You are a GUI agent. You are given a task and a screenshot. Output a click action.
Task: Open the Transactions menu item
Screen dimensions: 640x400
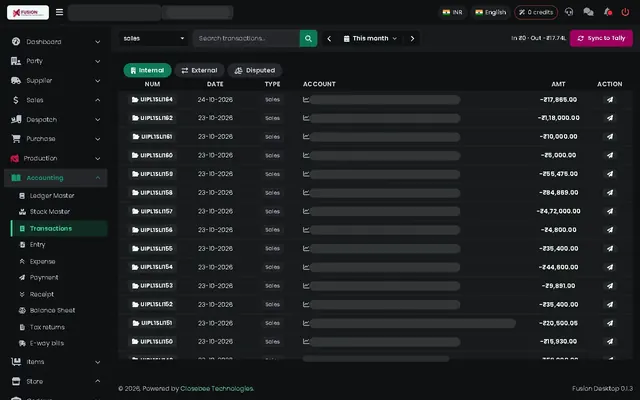tap(60, 229)
